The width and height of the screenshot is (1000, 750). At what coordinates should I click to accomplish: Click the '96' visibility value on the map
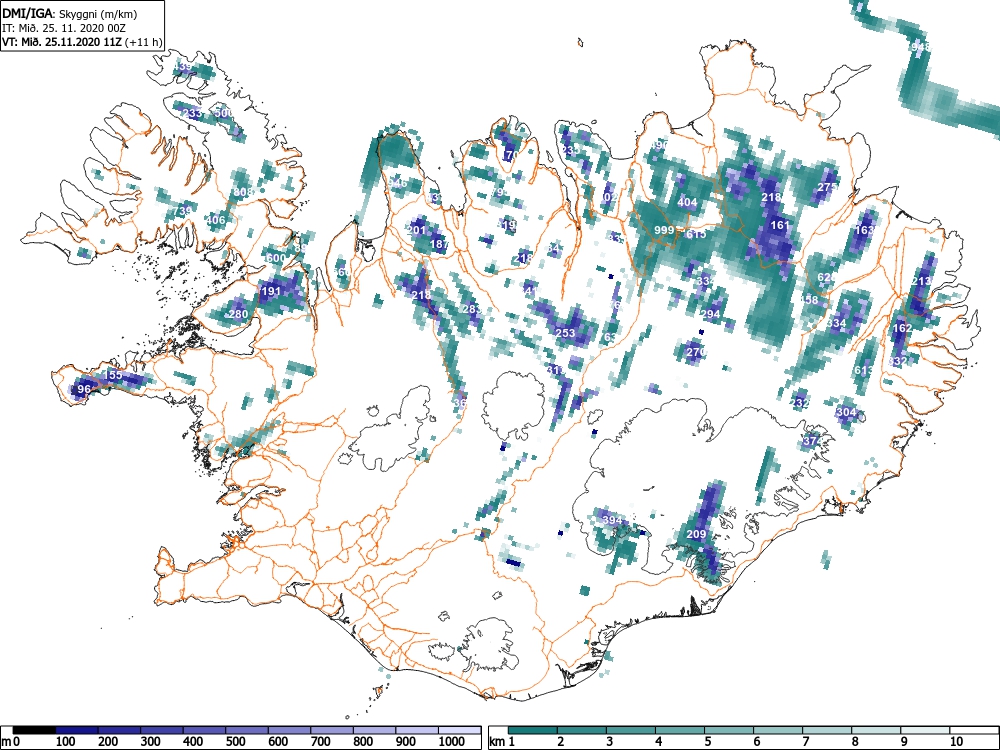point(84,389)
